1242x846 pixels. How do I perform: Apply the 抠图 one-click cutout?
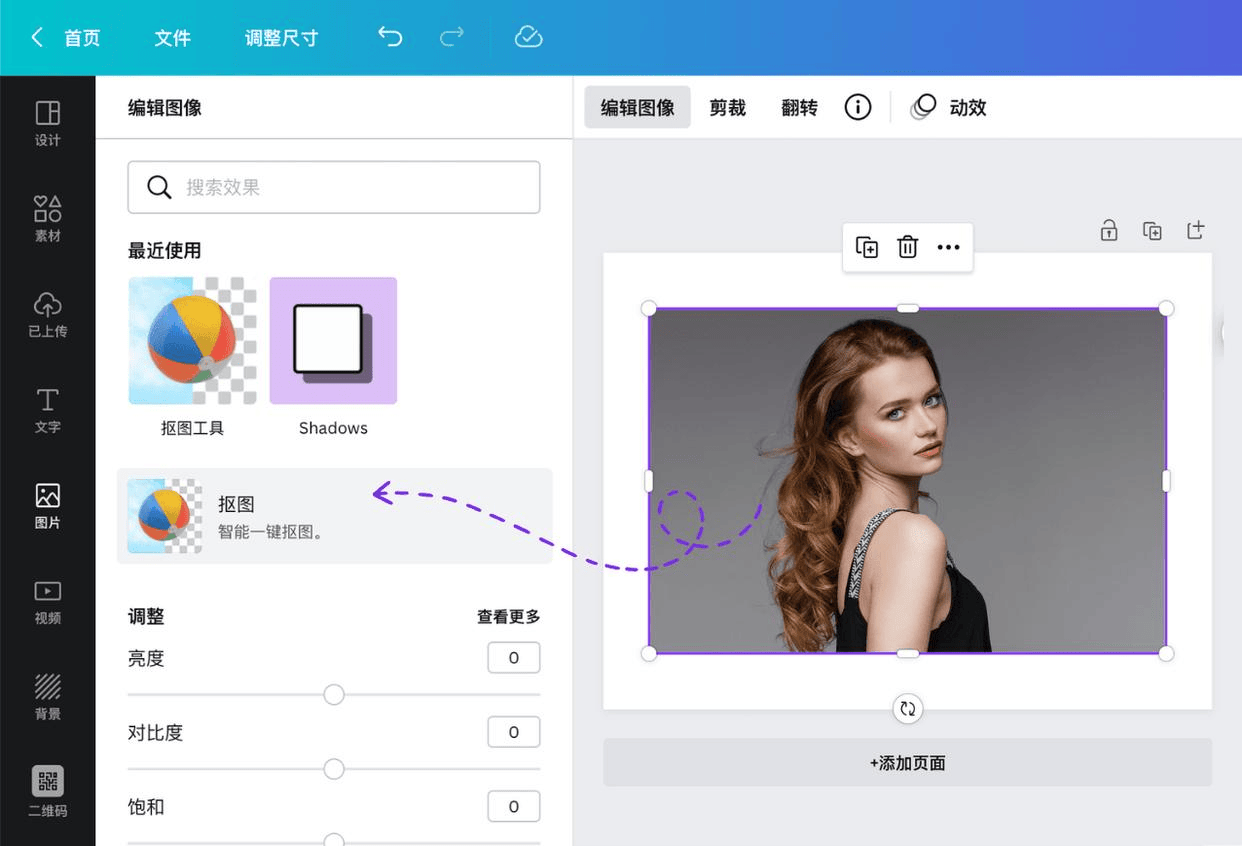click(335, 516)
